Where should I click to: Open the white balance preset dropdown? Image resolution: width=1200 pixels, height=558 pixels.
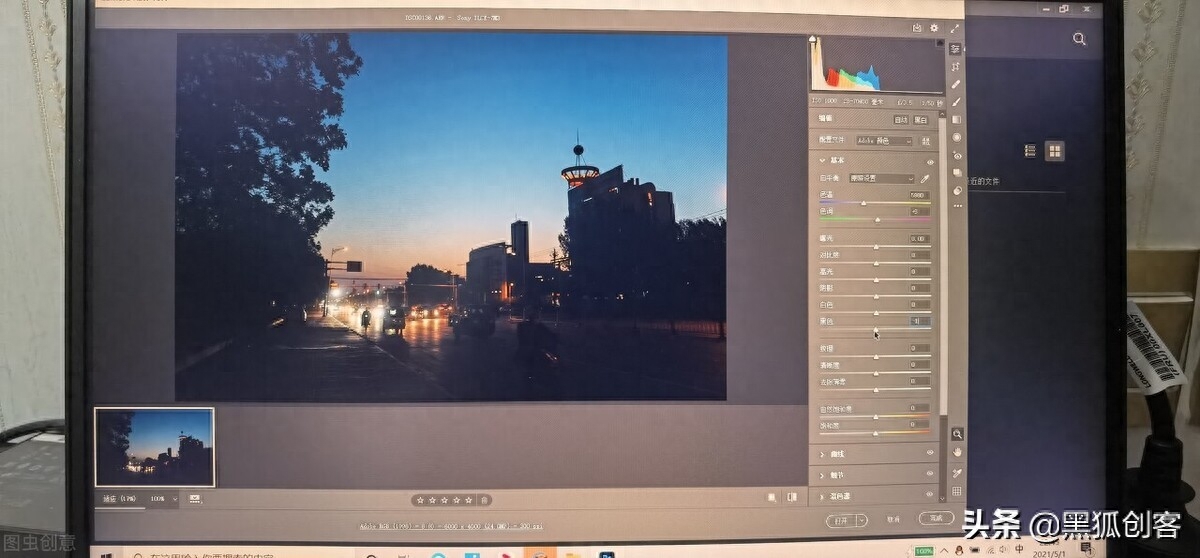pos(881,178)
